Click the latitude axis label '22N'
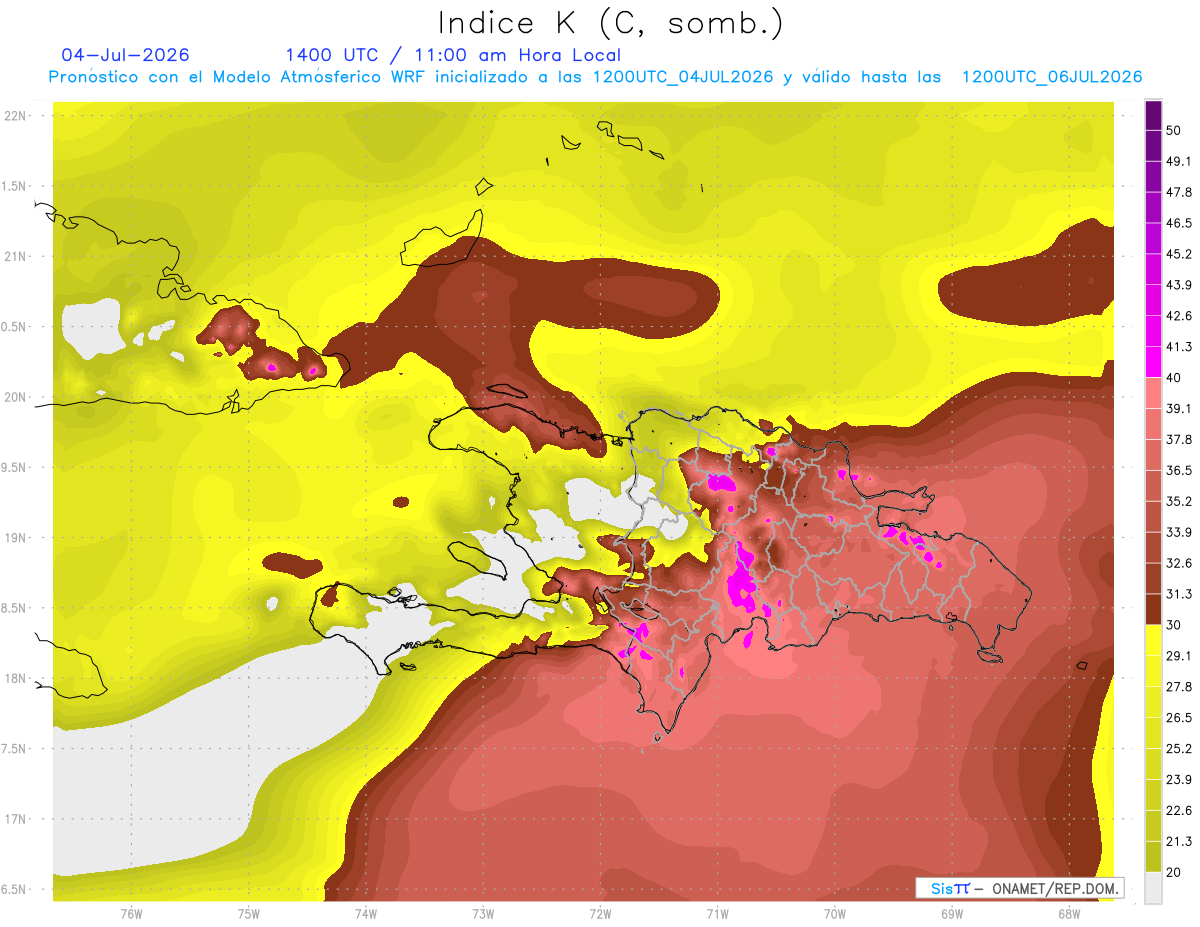This screenshot has width=1200, height=927. 17,116
